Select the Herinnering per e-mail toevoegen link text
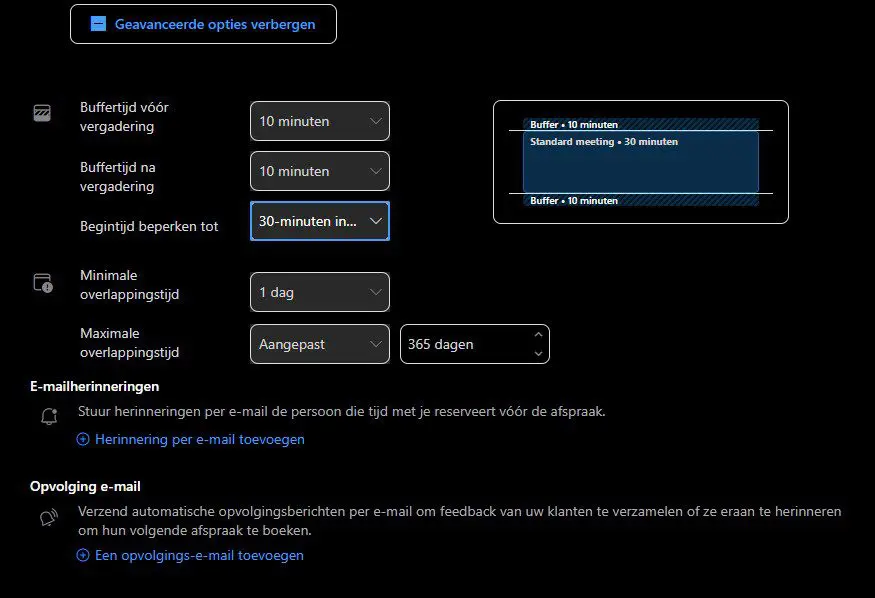 (199, 439)
